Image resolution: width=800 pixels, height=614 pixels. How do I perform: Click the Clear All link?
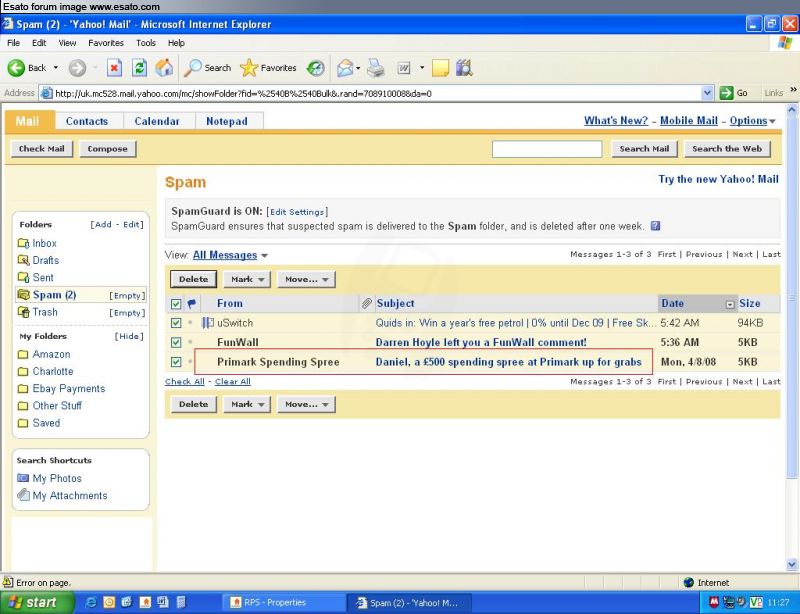tap(233, 381)
